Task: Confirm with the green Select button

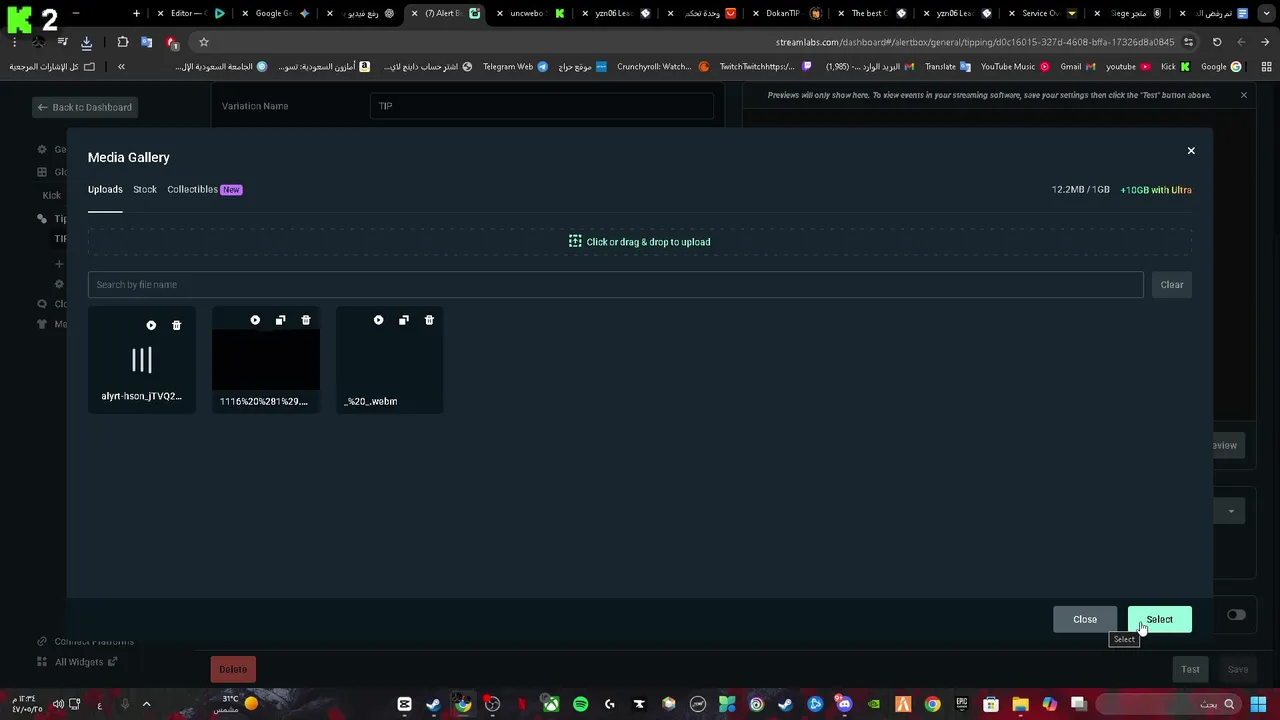Action: coord(1160,619)
